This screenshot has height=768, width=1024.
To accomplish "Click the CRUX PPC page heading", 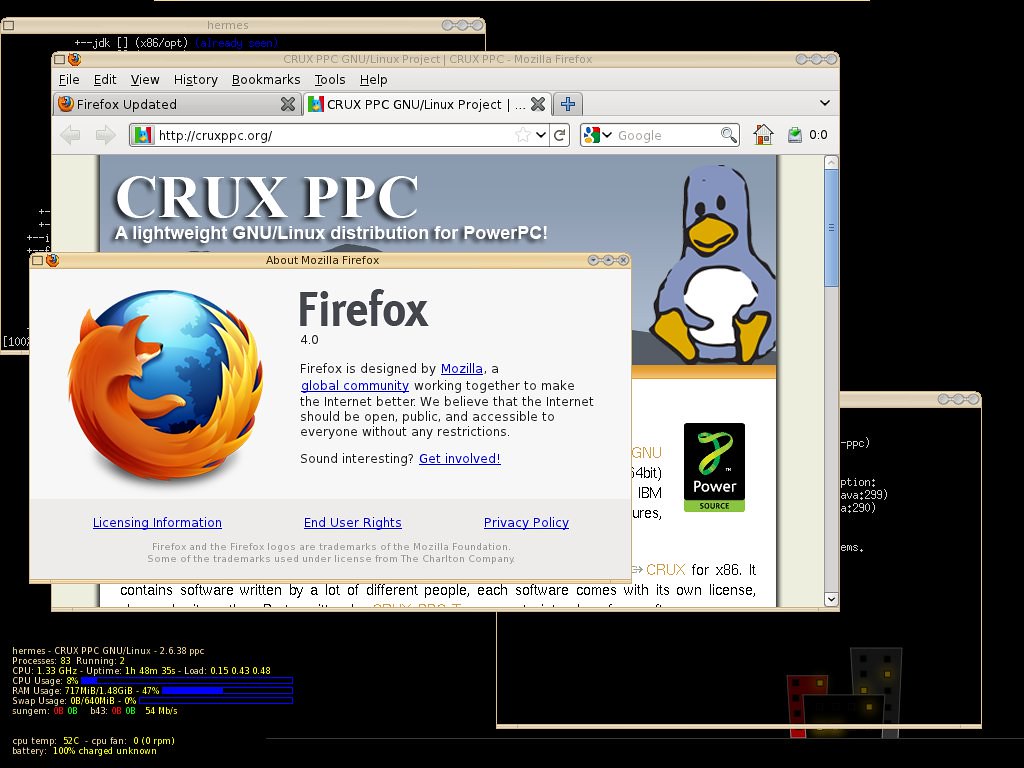I will [x=266, y=197].
